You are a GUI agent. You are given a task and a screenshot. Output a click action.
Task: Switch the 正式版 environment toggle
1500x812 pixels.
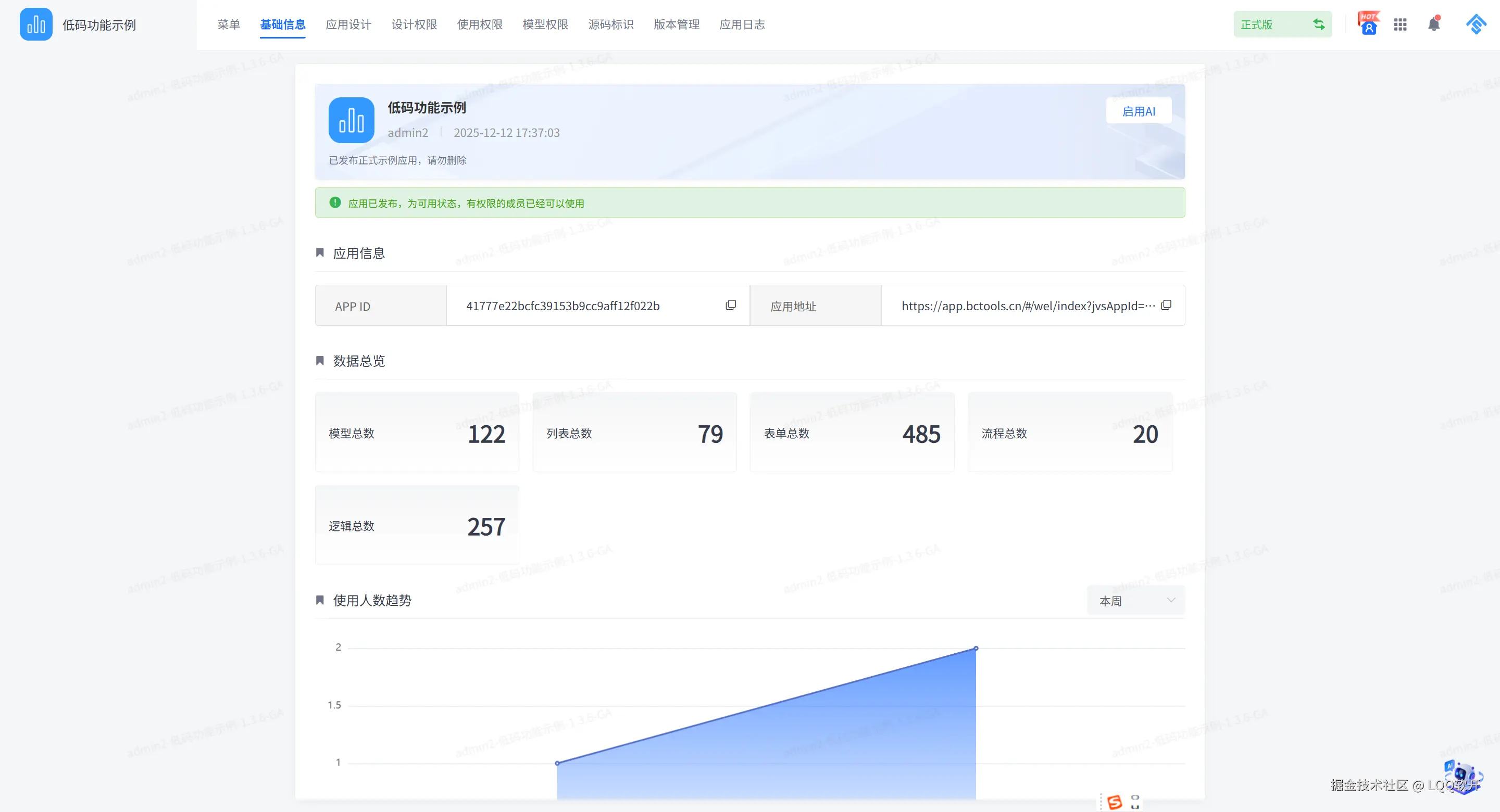(1318, 24)
